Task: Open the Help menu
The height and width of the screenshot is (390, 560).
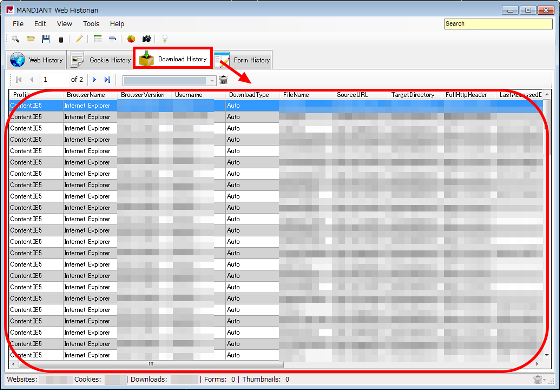Action: [x=117, y=24]
